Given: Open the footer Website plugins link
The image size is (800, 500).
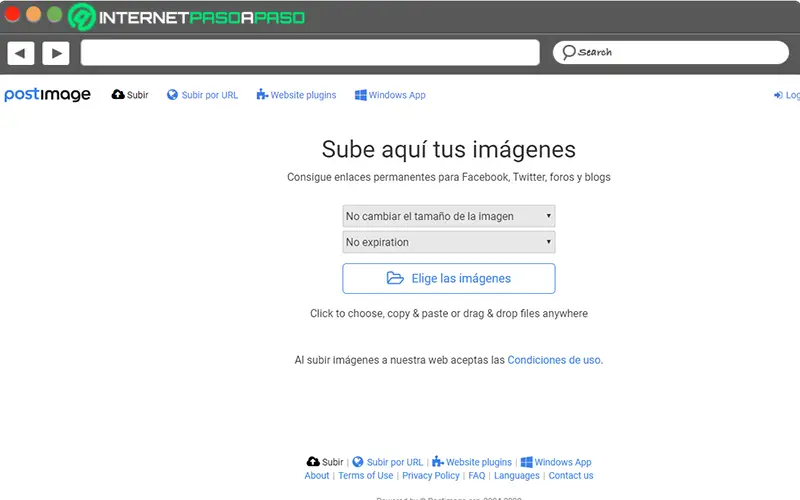Looking at the screenshot, I should pos(479,462).
